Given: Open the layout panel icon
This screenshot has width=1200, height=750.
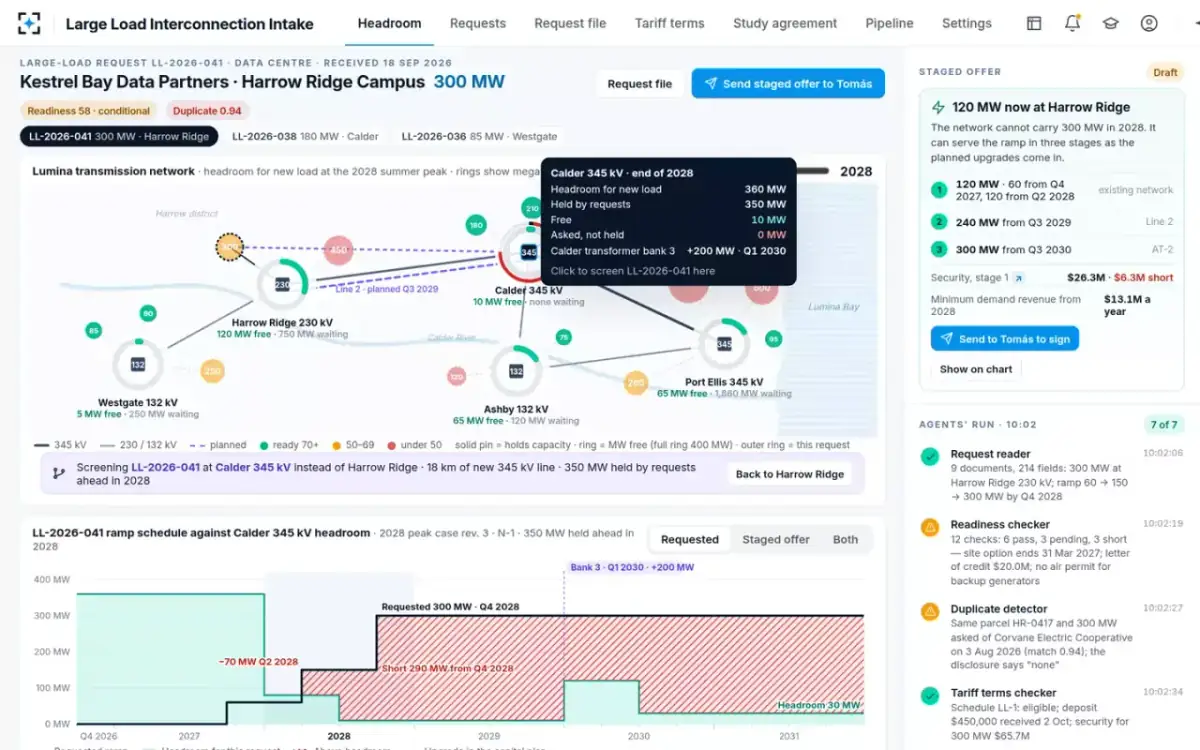Looking at the screenshot, I should [x=1034, y=23].
